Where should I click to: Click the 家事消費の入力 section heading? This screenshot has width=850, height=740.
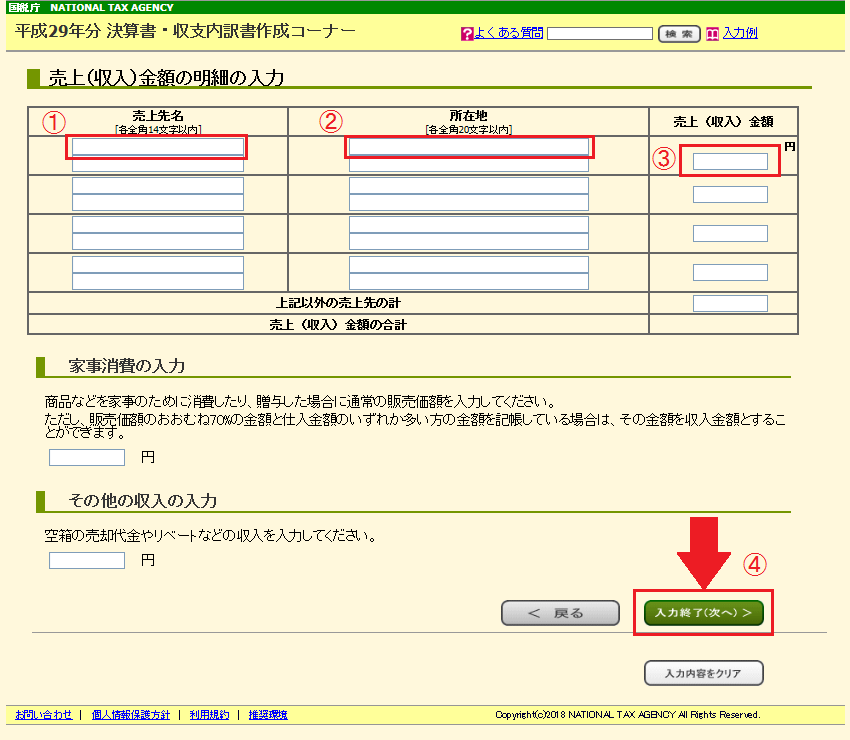pyautogui.click(x=127, y=366)
